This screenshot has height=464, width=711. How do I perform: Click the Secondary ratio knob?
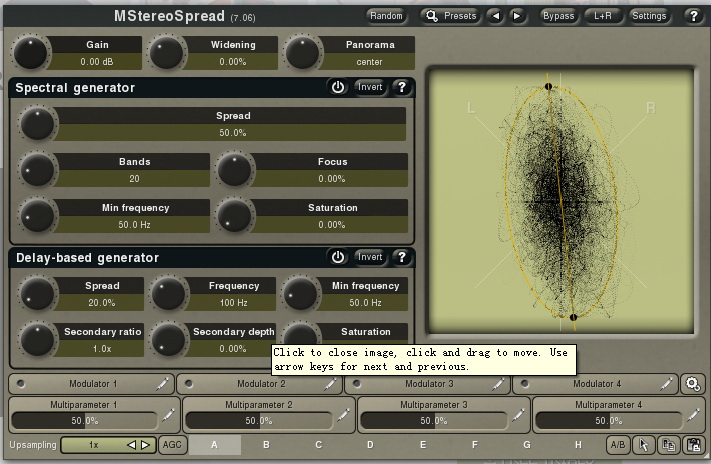(37, 340)
